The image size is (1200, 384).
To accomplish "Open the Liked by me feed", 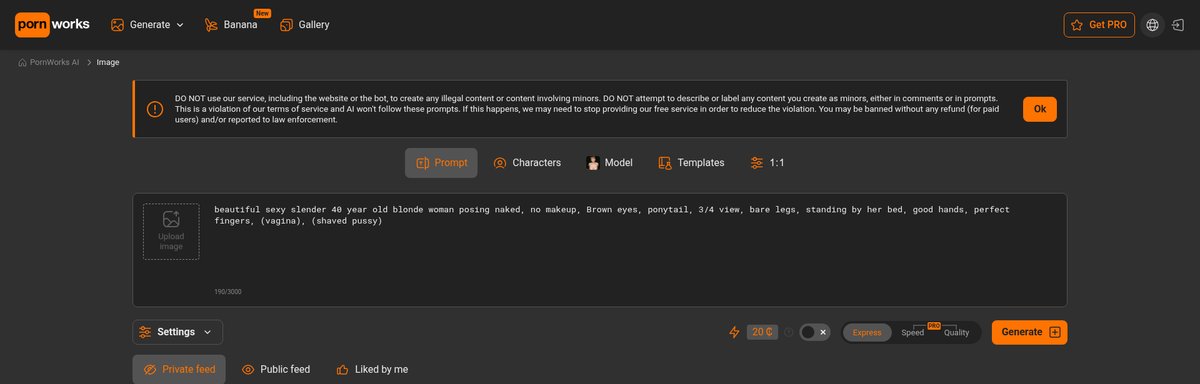I will [372, 369].
